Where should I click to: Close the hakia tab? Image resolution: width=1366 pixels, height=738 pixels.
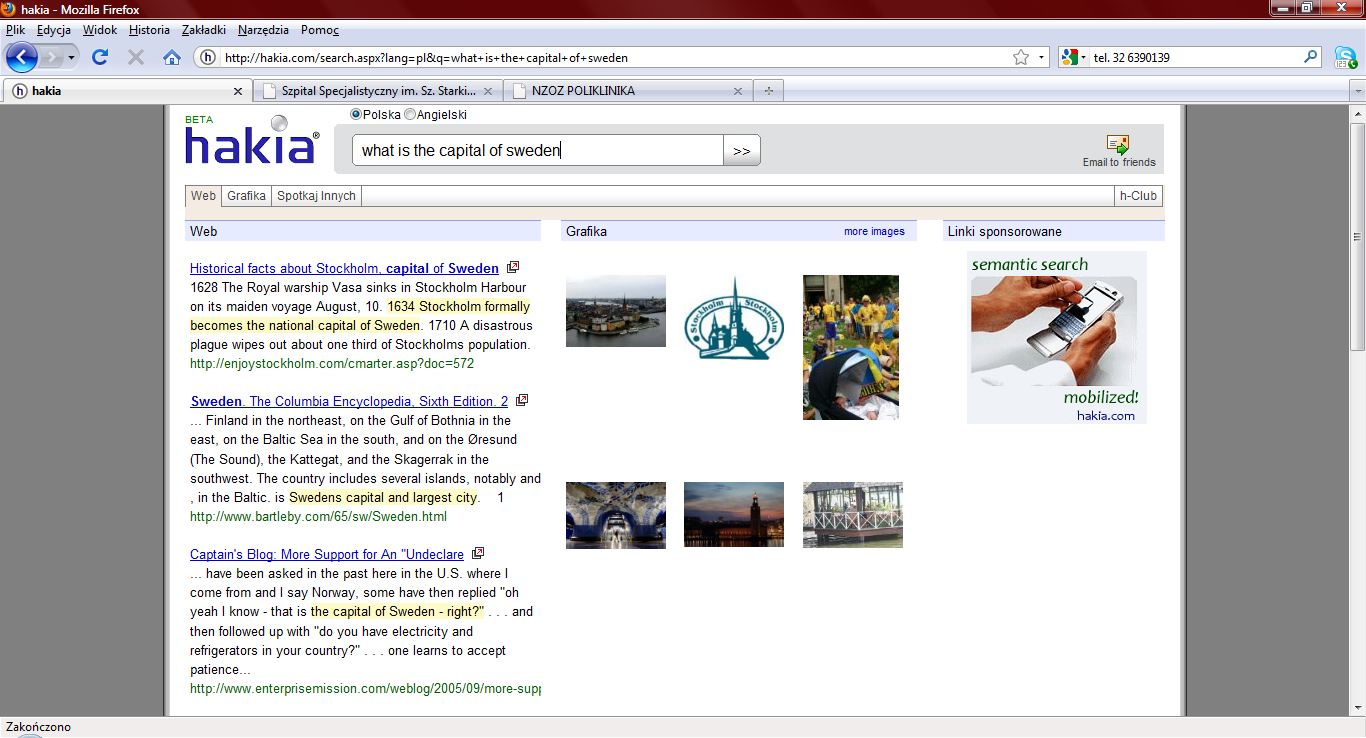tap(237, 91)
